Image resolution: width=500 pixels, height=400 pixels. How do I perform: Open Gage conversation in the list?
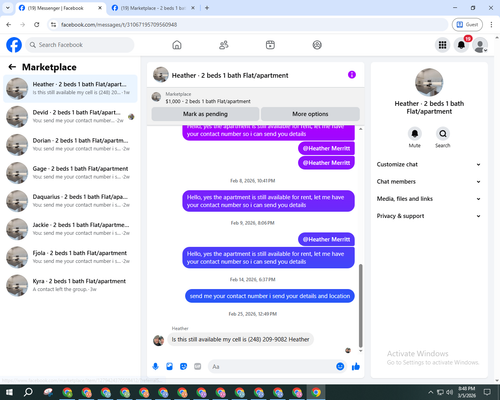[x=70, y=173]
